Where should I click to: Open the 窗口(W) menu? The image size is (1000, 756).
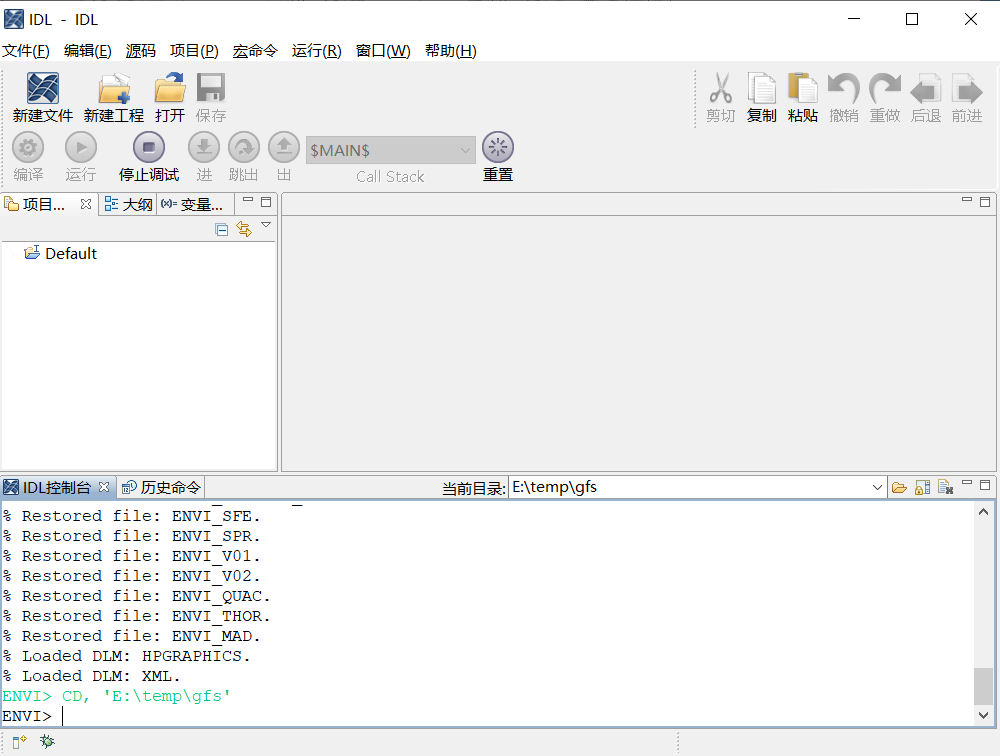point(383,50)
